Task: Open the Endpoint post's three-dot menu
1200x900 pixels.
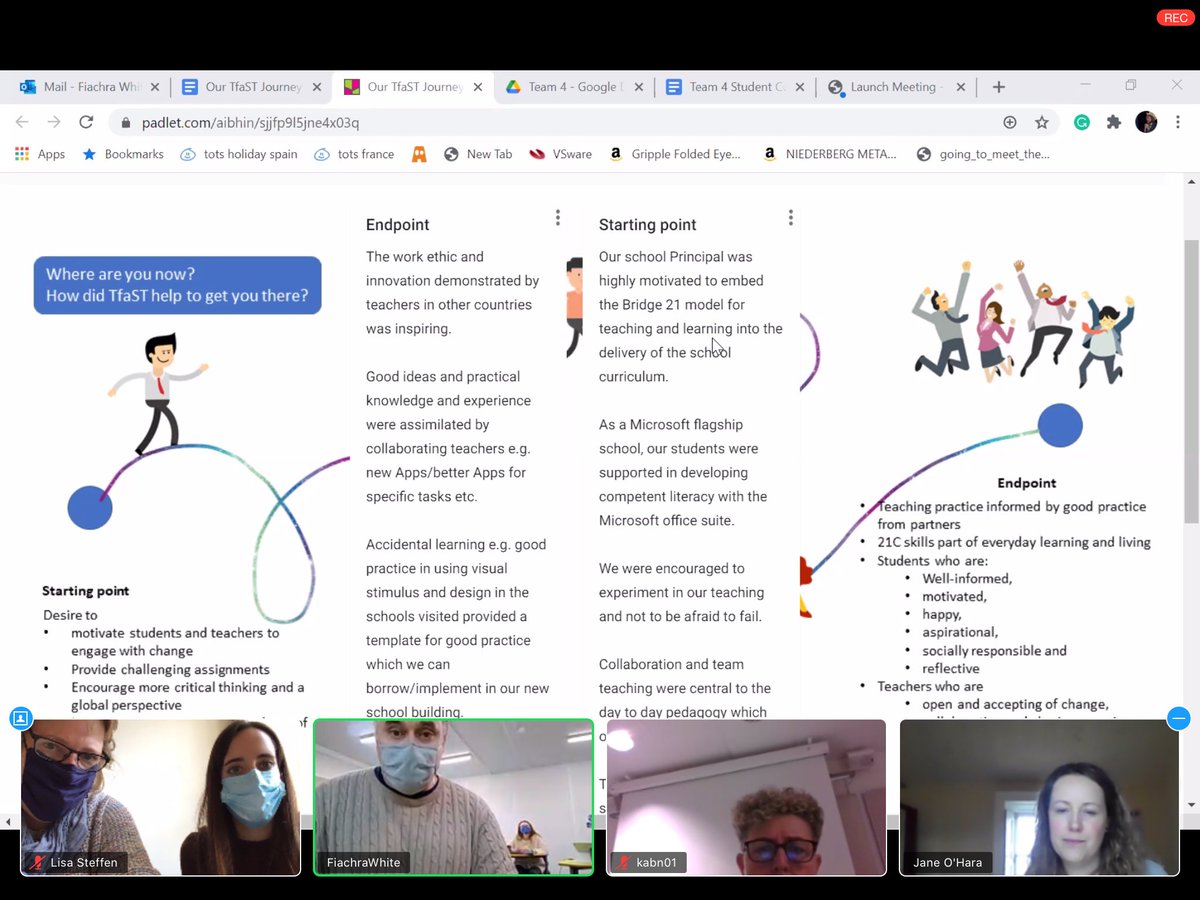Action: (557, 218)
